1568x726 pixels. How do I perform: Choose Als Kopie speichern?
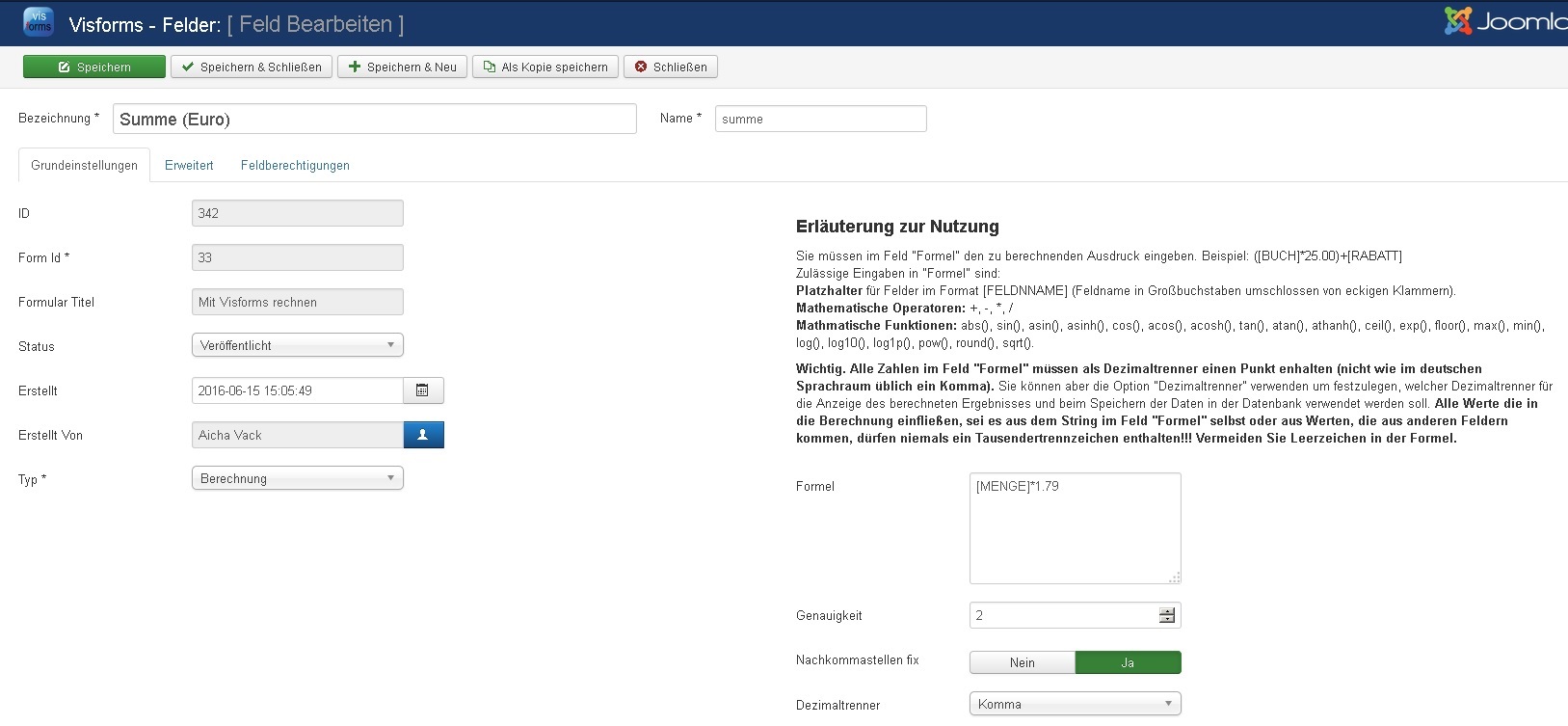[x=545, y=67]
